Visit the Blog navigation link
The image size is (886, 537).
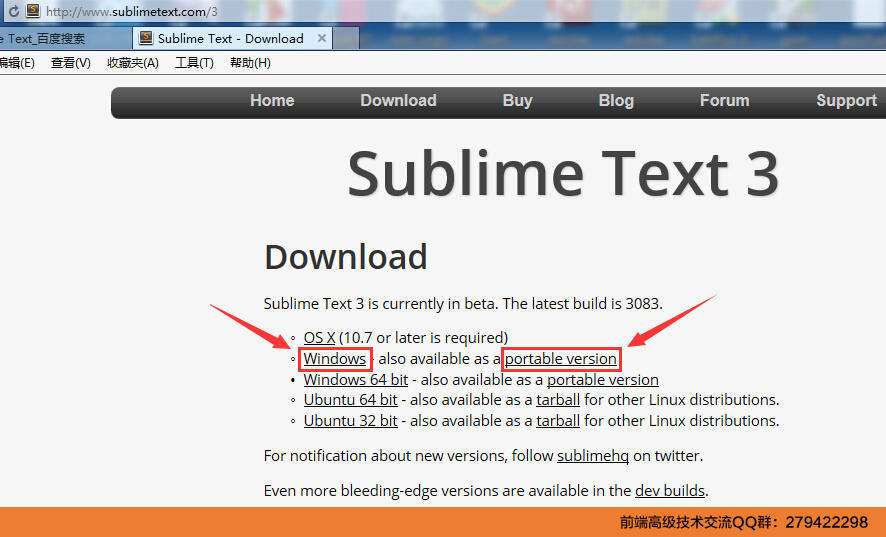(x=616, y=101)
